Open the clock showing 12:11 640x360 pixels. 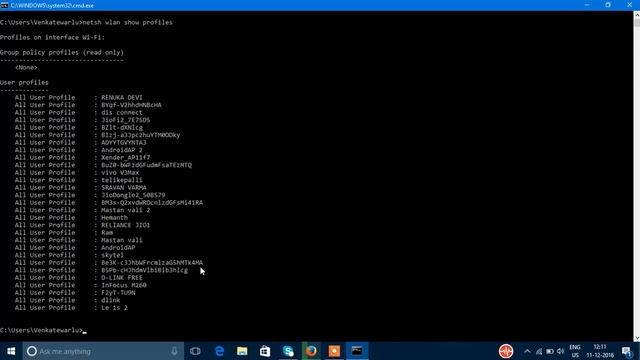point(600,351)
